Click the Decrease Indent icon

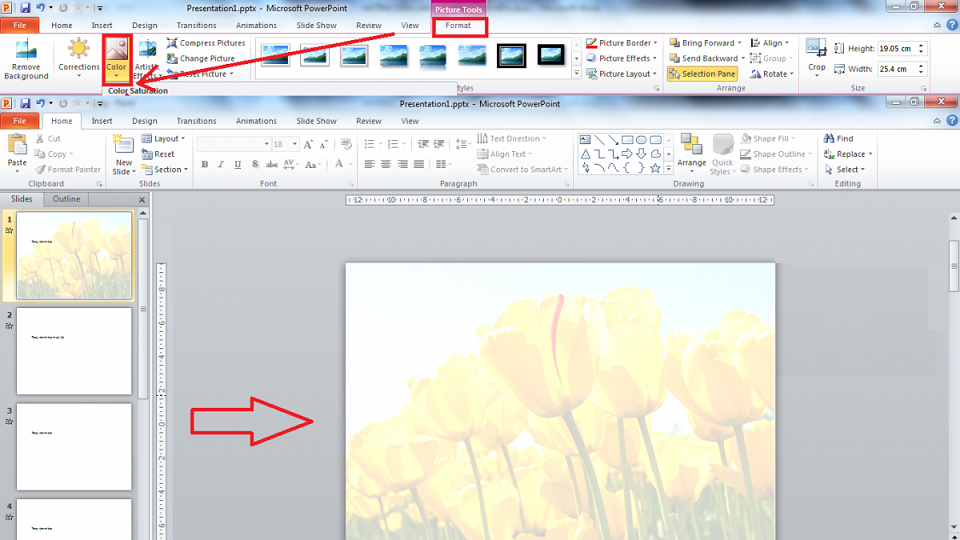tap(423, 144)
